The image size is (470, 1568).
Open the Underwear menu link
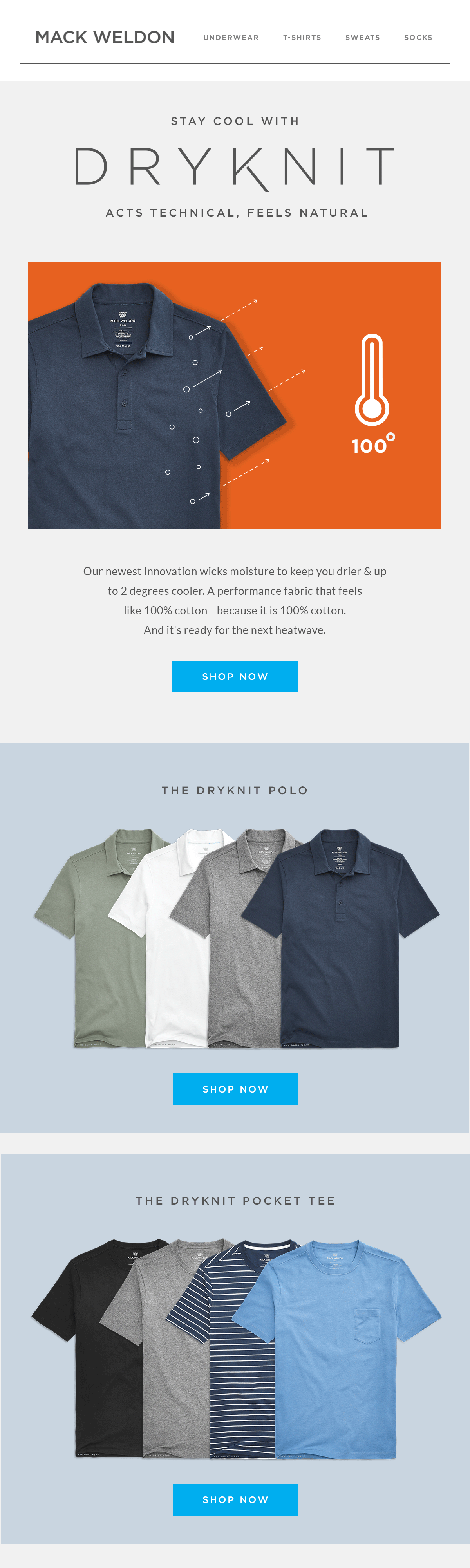tap(231, 38)
